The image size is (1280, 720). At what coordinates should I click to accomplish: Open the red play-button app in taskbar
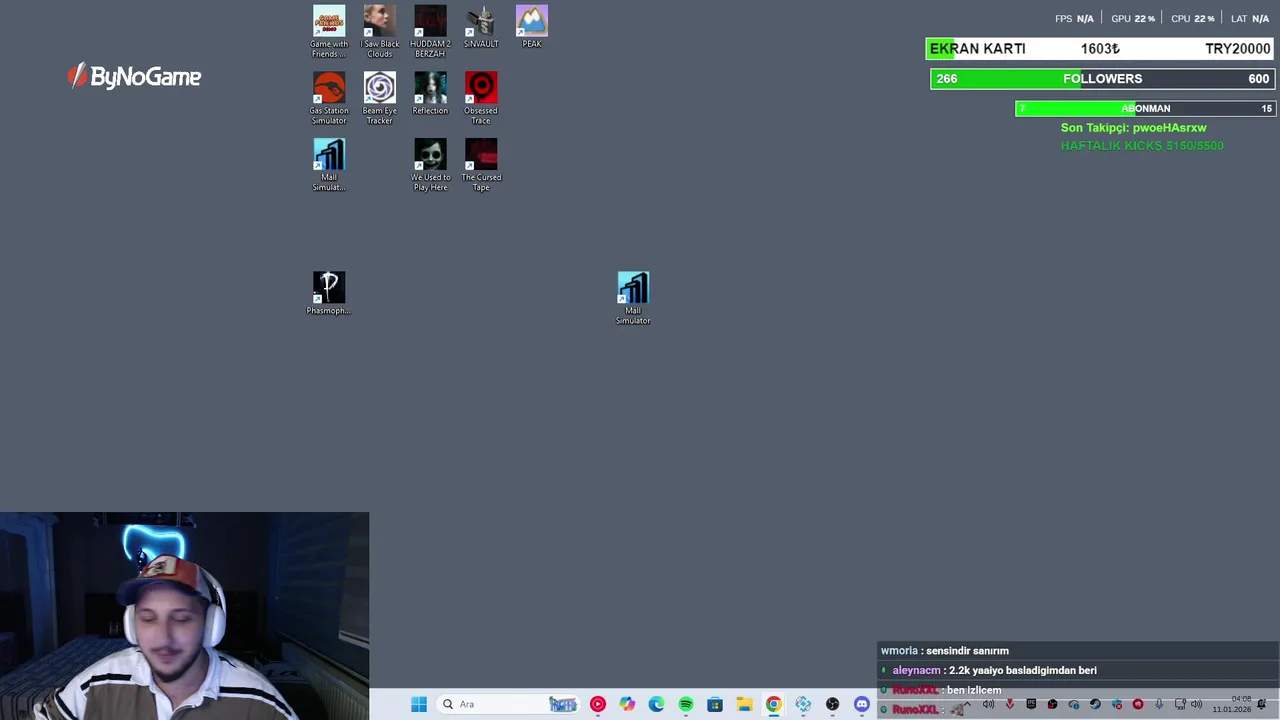point(598,704)
